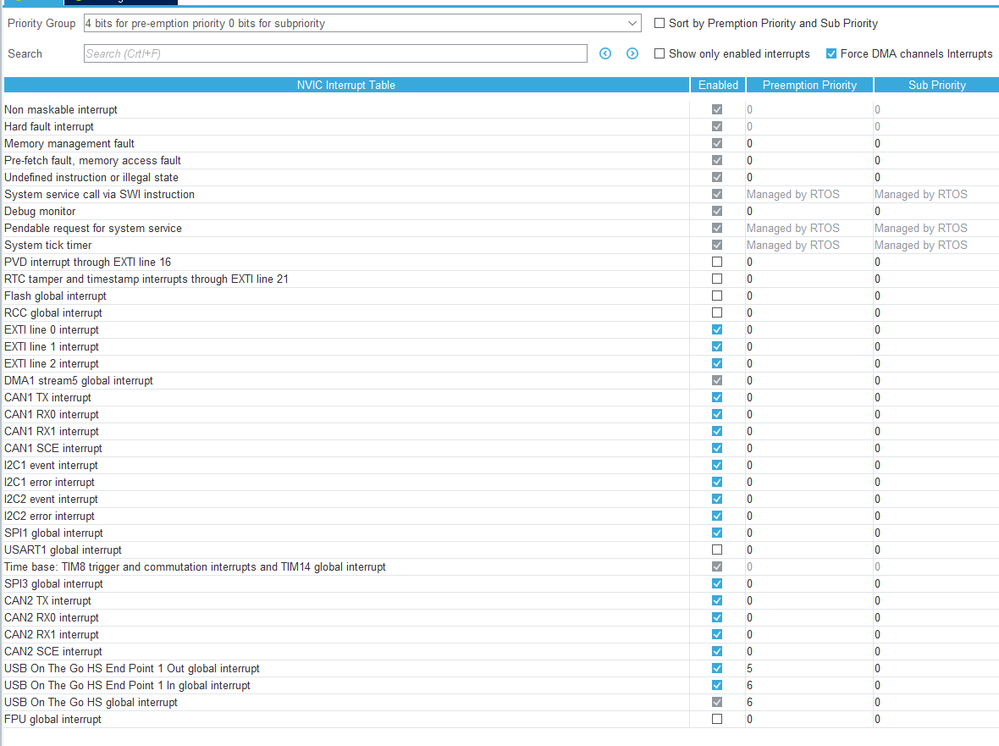Enable PVD interrupt through EXTI line 16

[x=717, y=262]
